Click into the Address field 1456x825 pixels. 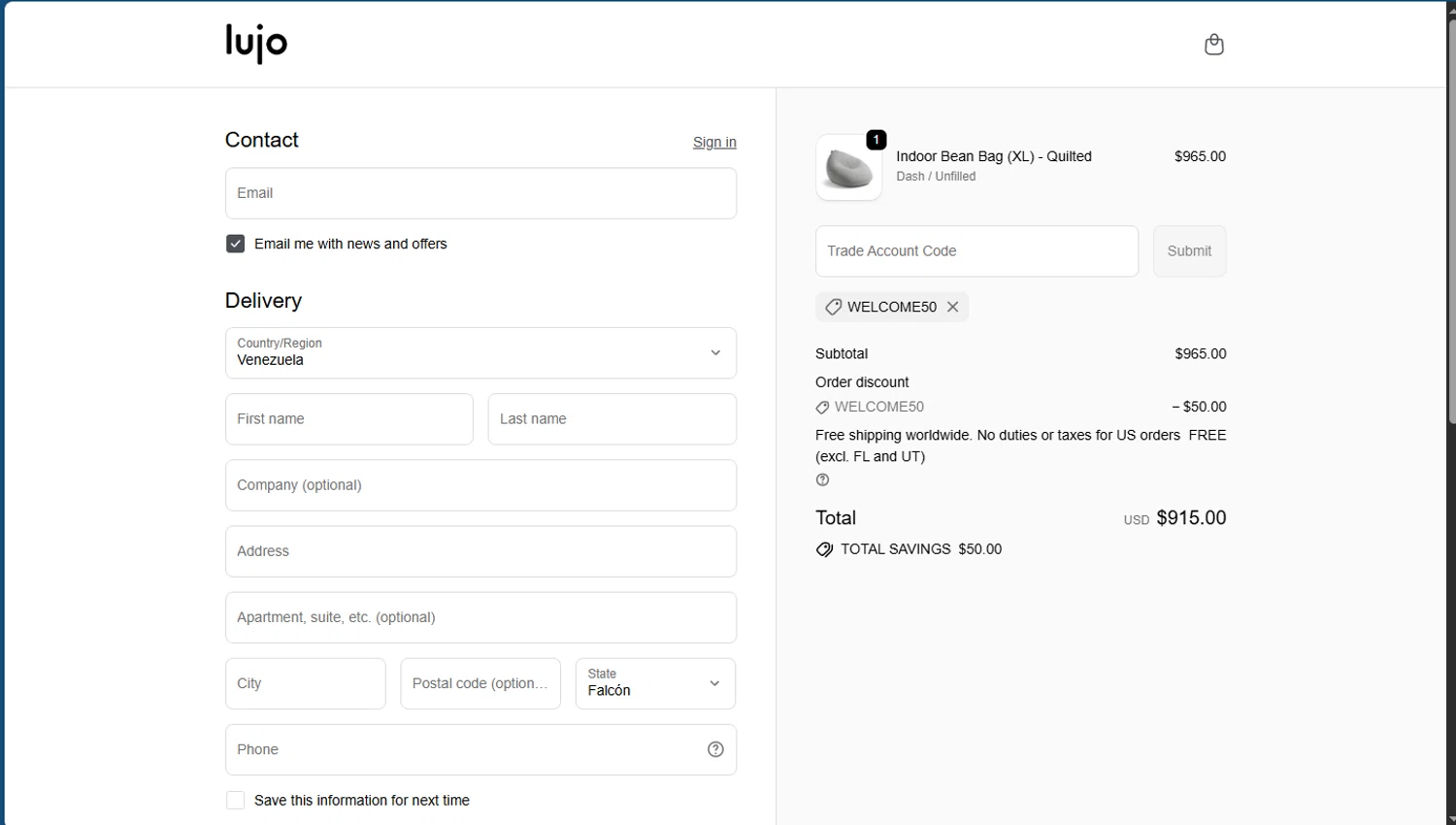point(480,551)
